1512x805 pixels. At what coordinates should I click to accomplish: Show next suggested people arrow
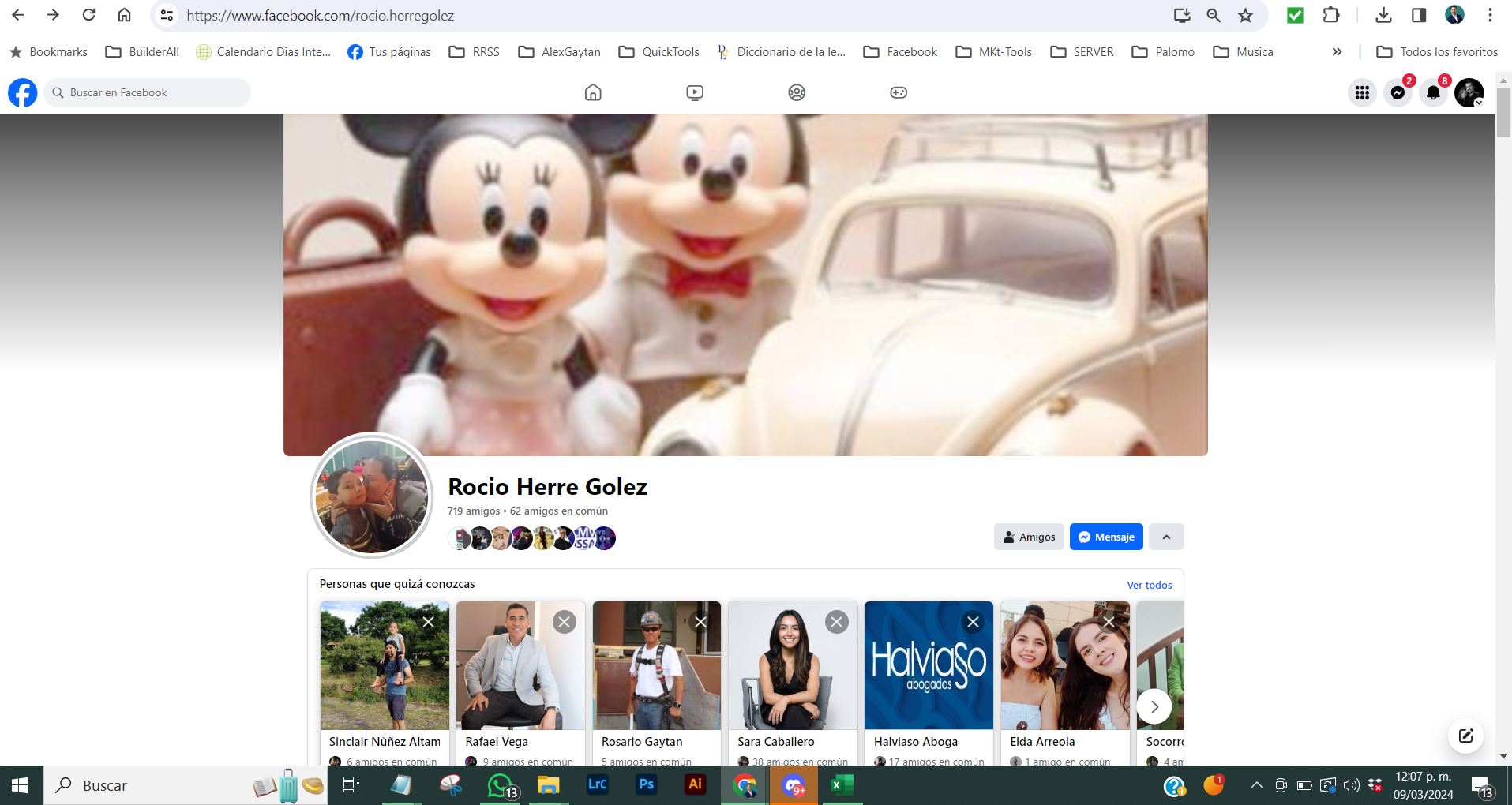[1154, 706]
